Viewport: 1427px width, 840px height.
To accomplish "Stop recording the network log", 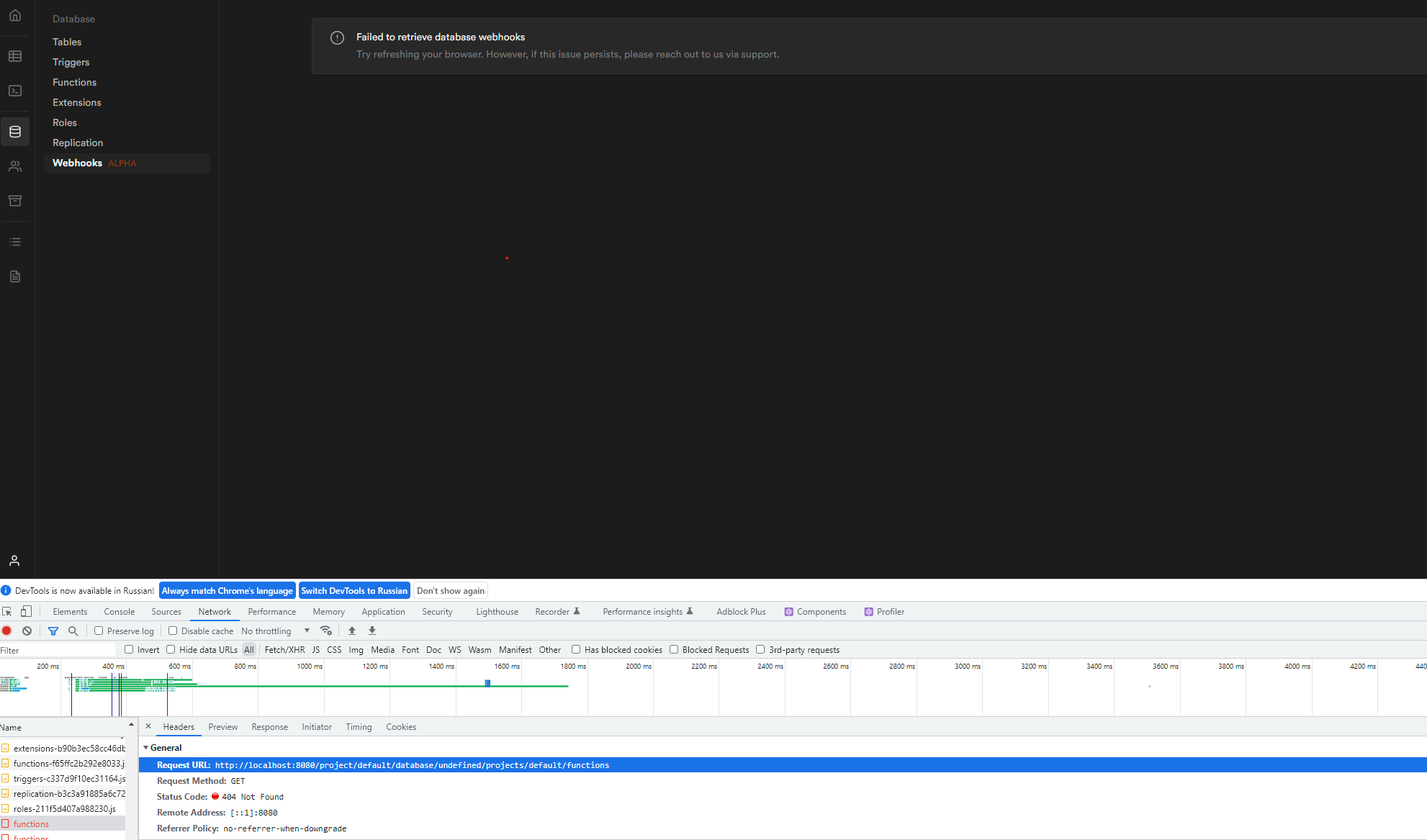I will tap(7, 631).
